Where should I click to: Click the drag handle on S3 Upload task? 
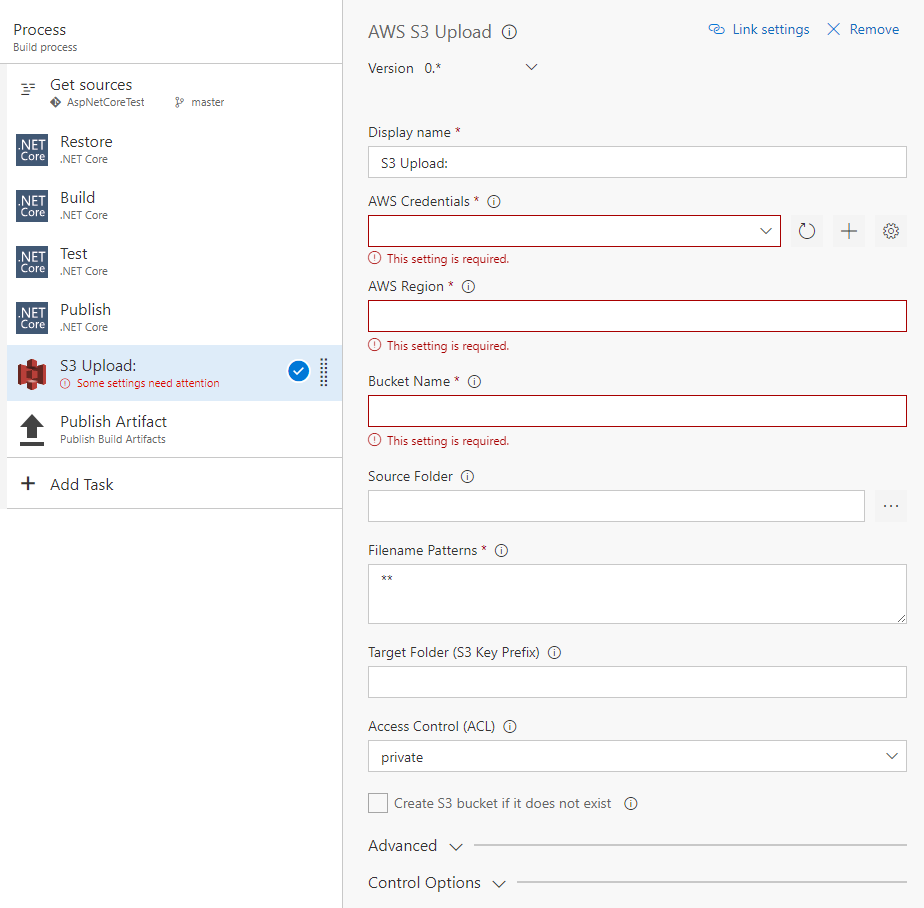pos(324,372)
